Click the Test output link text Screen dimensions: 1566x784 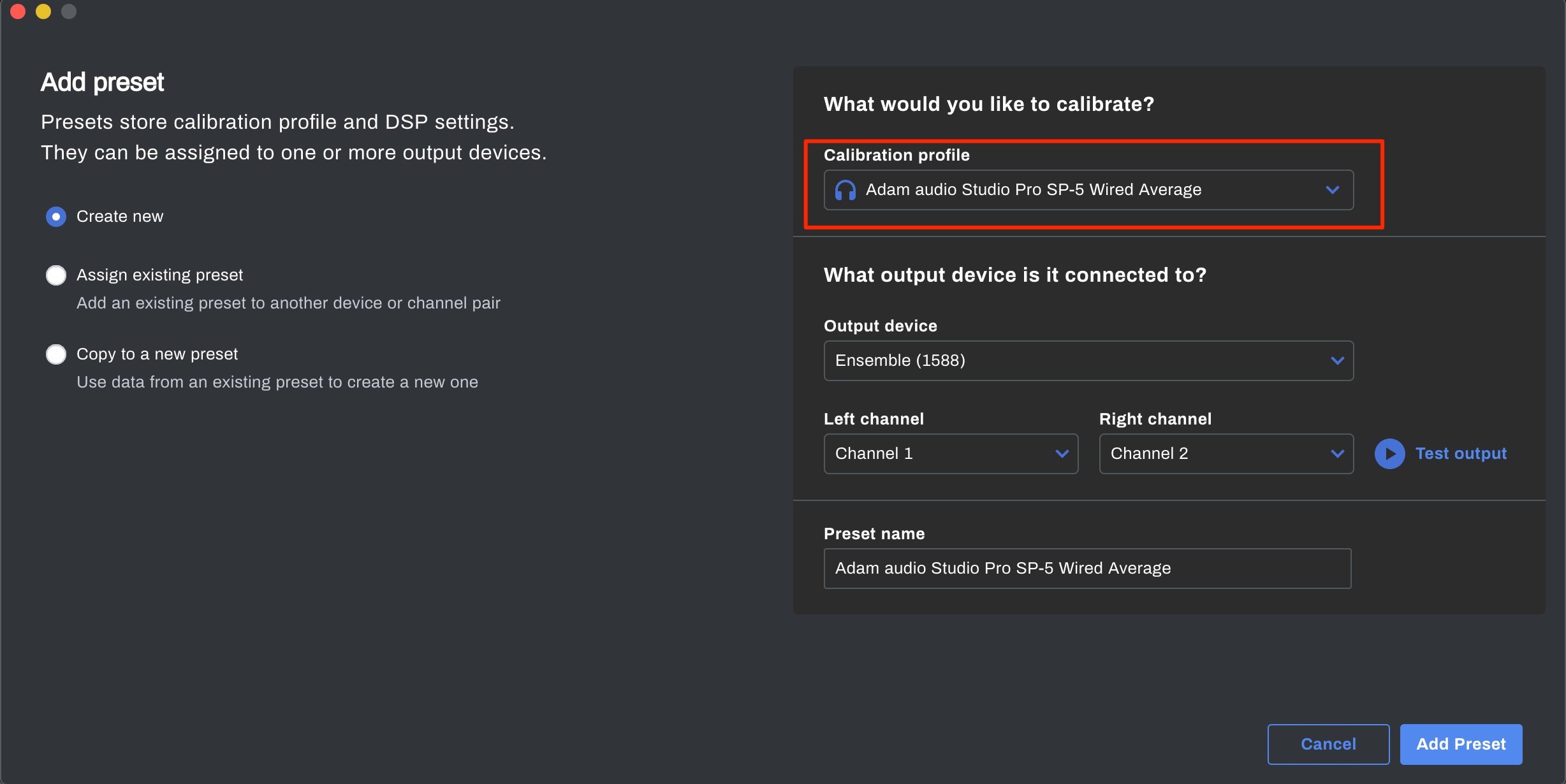[1461, 454]
